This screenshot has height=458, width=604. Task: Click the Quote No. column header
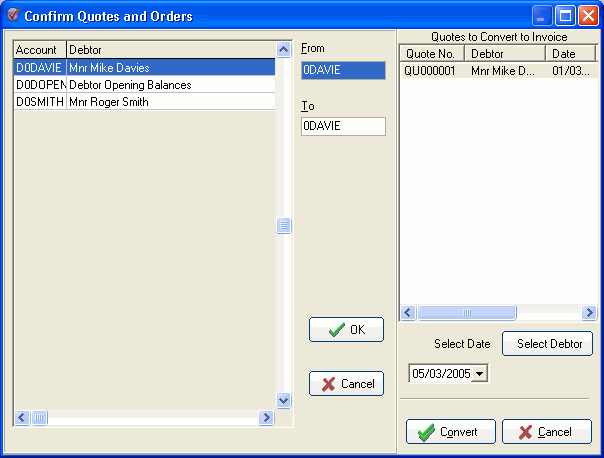[x=432, y=54]
